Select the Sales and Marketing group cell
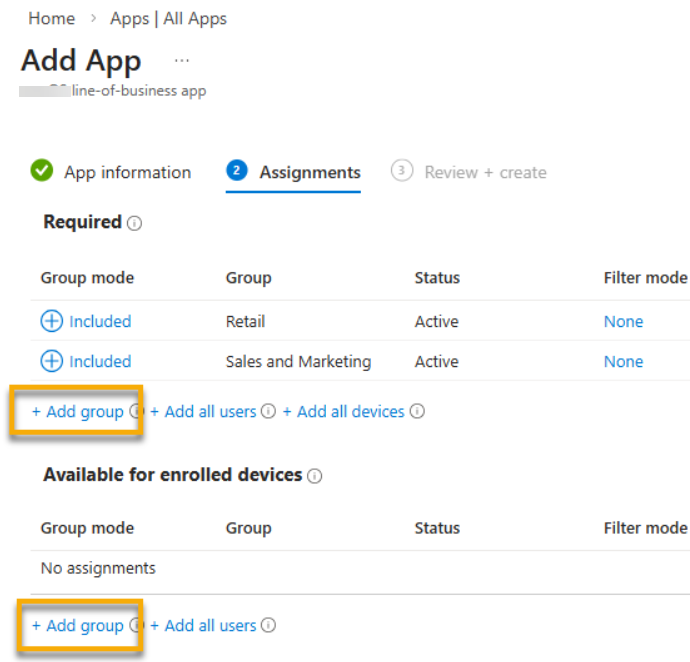Viewport: 690px width, 662px height. pyautogui.click(x=298, y=361)
